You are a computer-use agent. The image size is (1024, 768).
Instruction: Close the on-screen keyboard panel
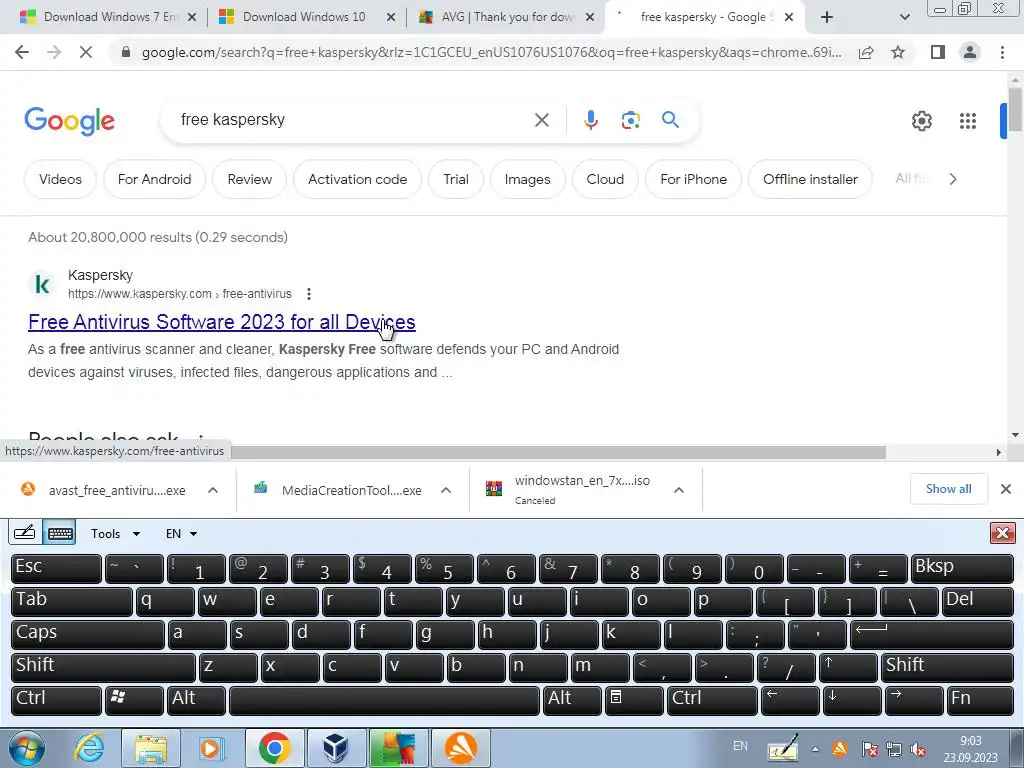[x=1002, y=533]
